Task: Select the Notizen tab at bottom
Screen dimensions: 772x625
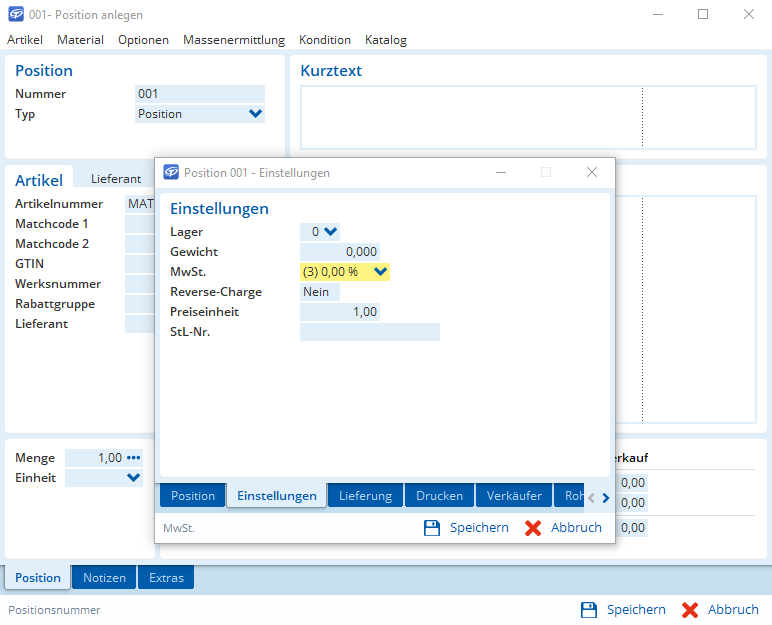Action: tap(104, 578)
